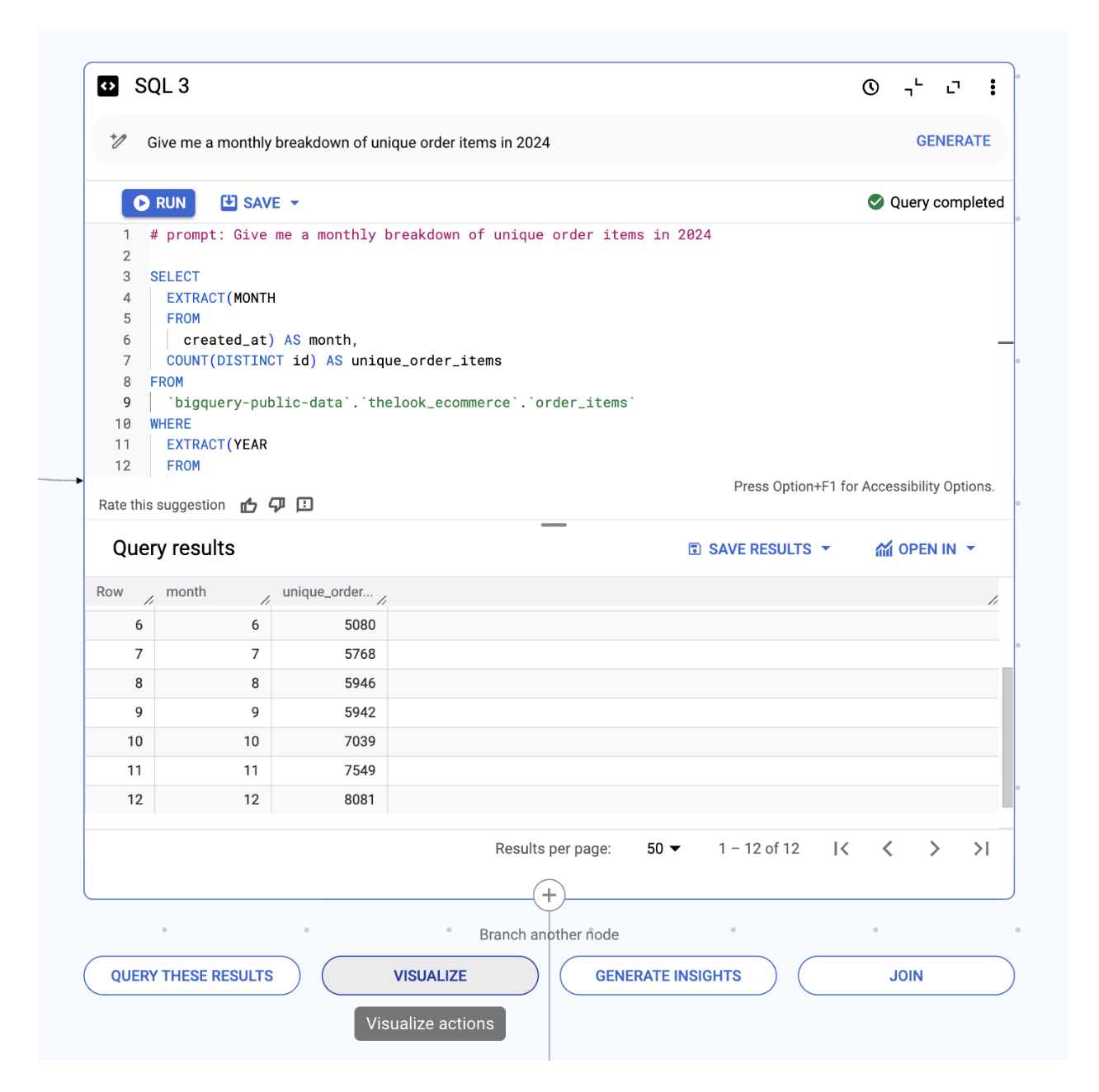Go to the first results page

pyautogui.click(x=841, y=849)
